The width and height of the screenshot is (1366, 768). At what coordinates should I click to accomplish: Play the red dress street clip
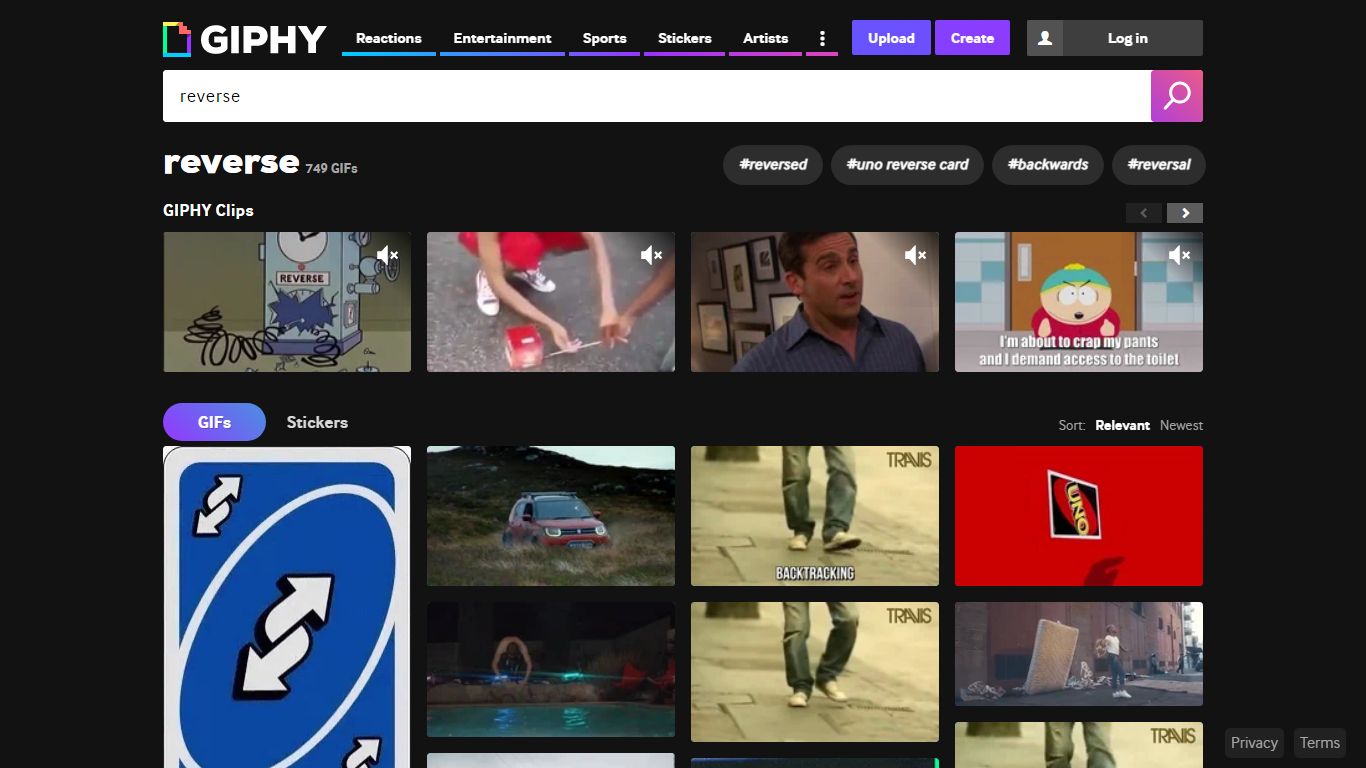[x=551, y=302]
